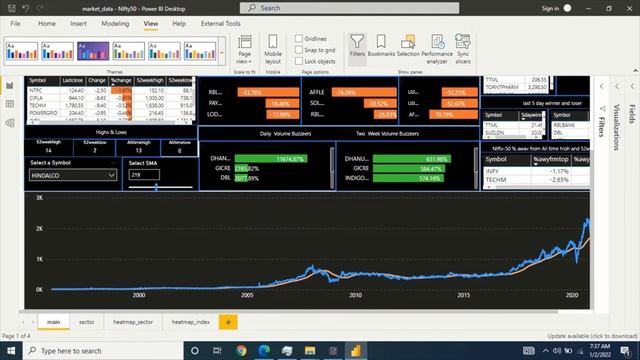Switch to the heatmap_index page tab
The width and height of the screenshot is (640, 360).
(191, 322)
